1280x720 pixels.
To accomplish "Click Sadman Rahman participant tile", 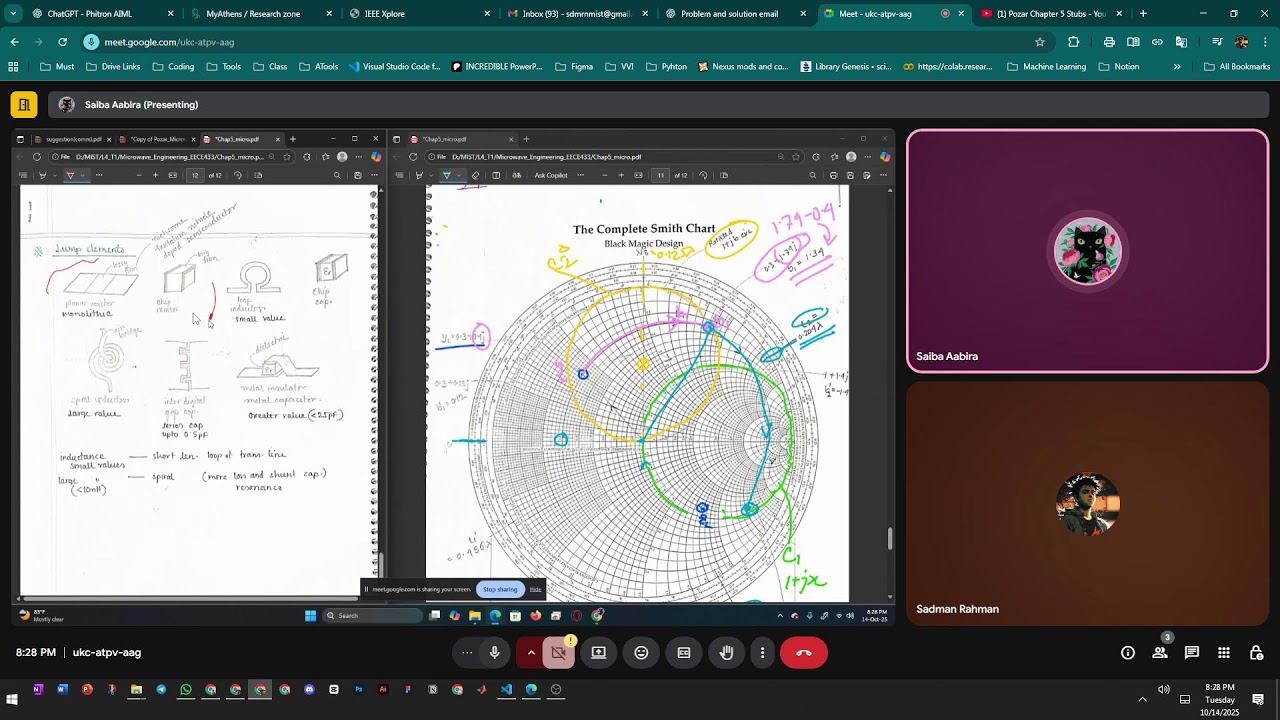I will pos(1087,504).
